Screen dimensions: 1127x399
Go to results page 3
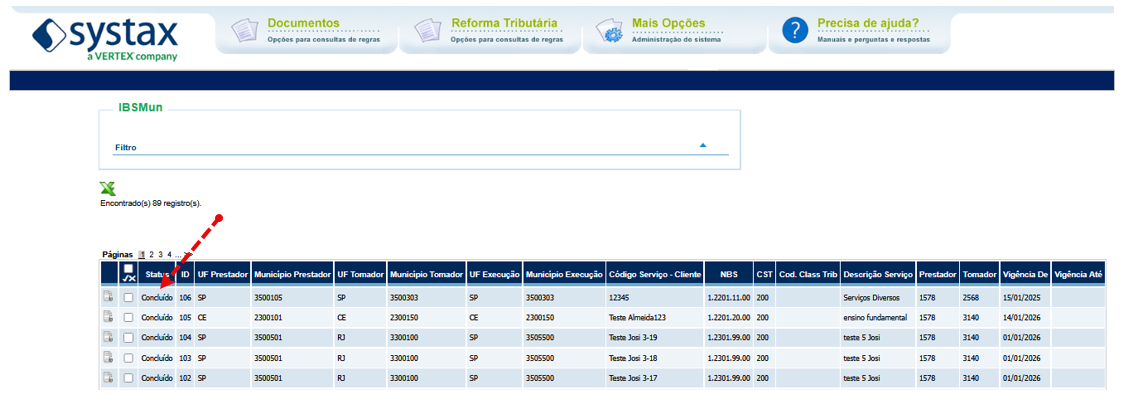click(x=160, y=254)
